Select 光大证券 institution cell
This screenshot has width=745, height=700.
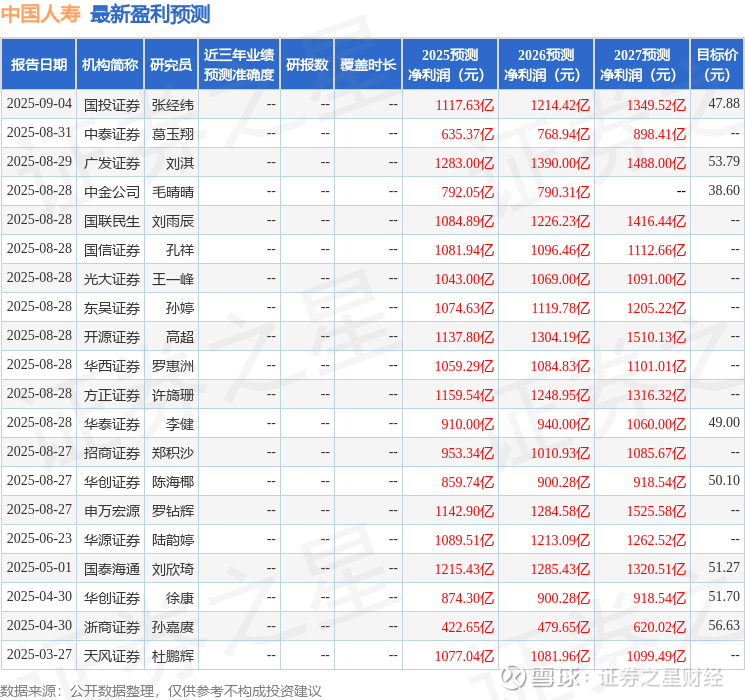click(112, 279)
